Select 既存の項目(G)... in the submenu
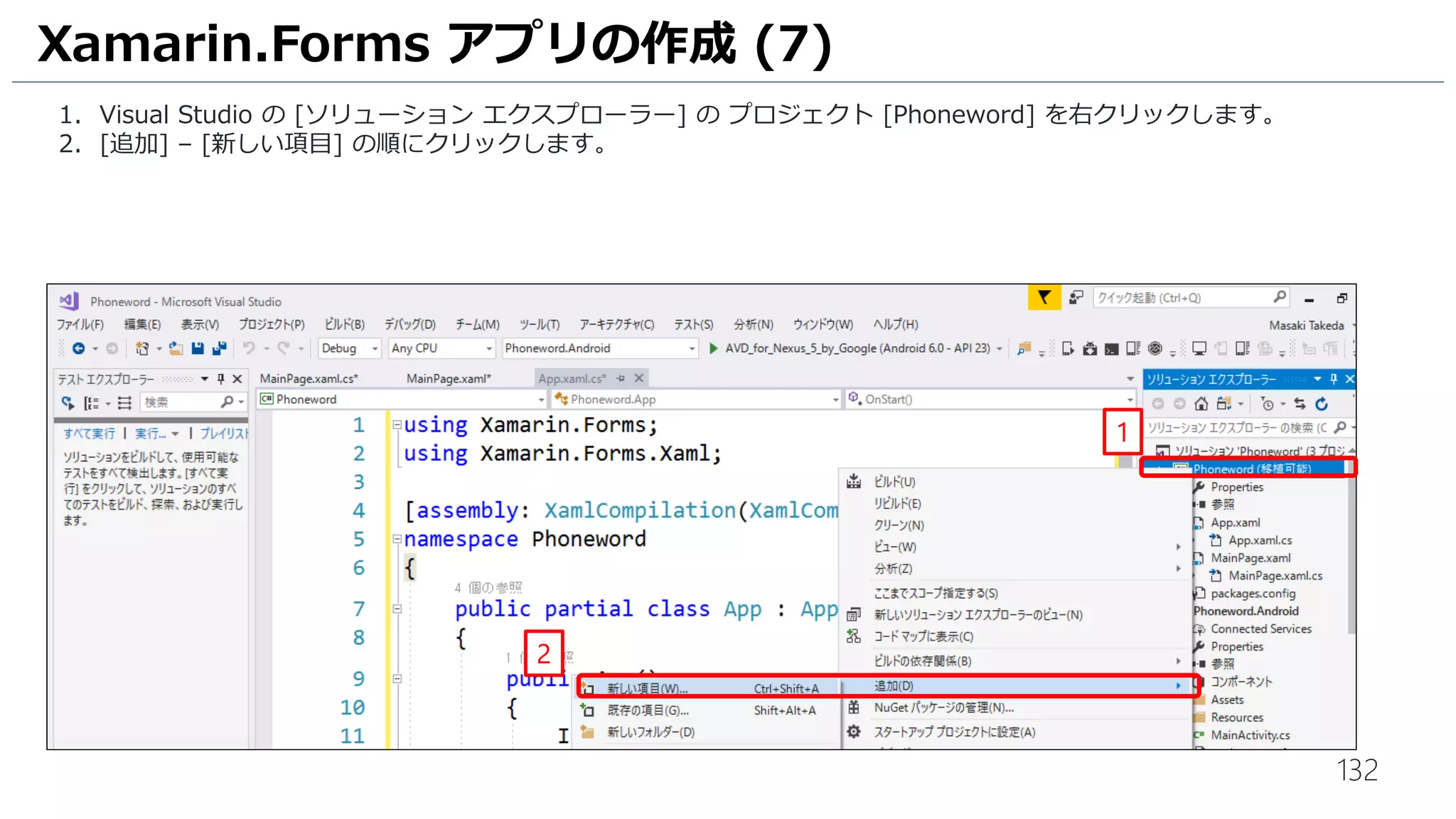Image resolution: width=1456 pixels, height=819 pixels. [x=707, y=710]
